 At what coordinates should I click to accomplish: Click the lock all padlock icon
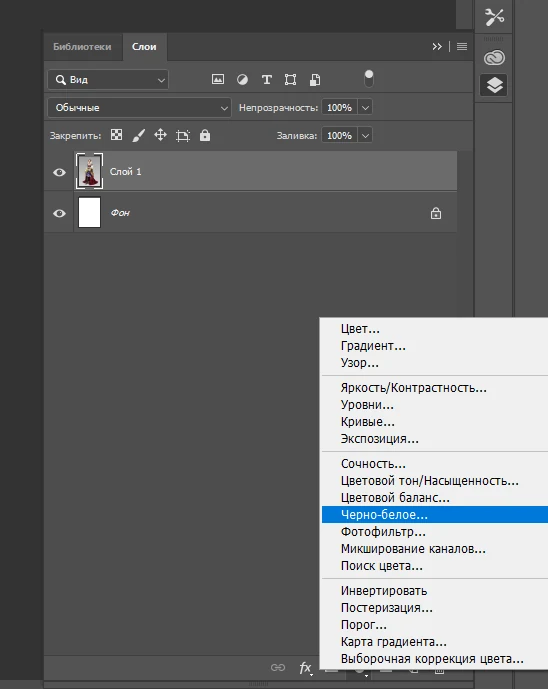coord(205,135)
